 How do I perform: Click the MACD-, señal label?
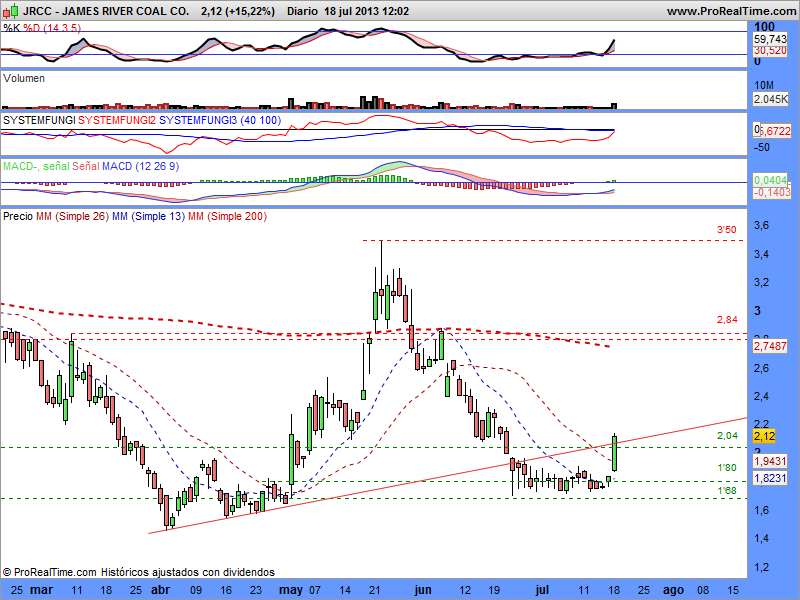coord(36,166)
